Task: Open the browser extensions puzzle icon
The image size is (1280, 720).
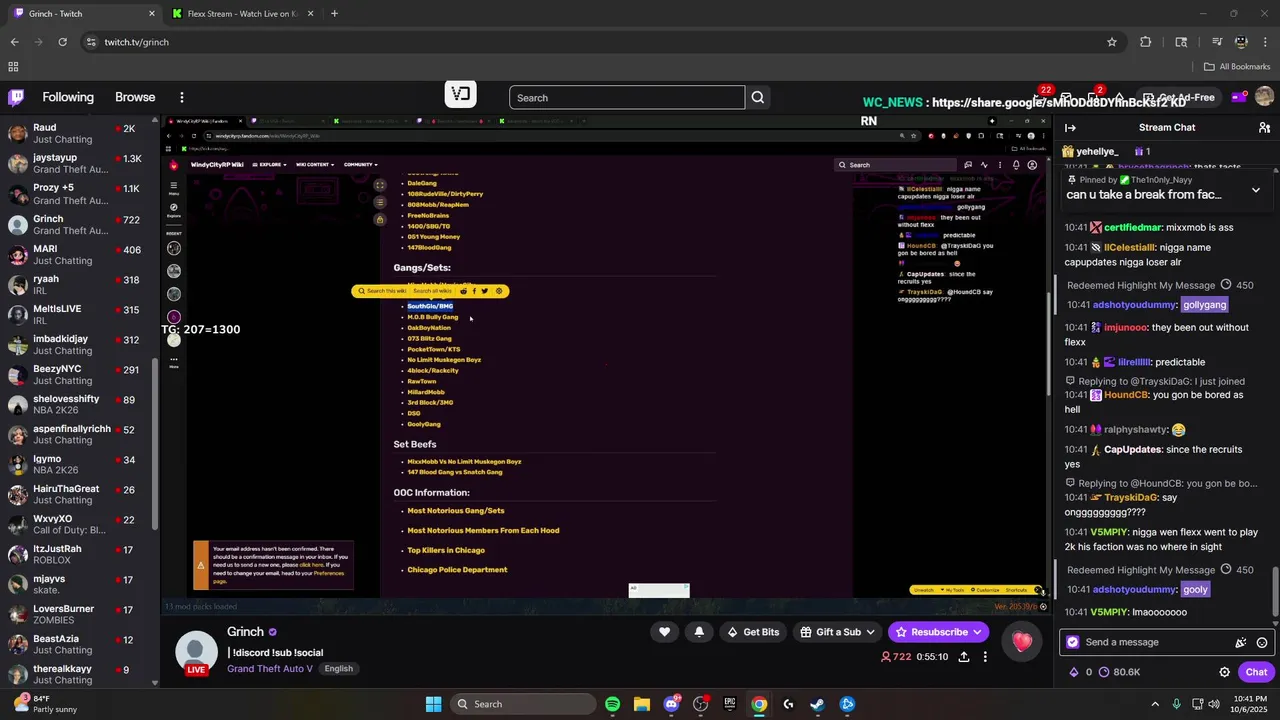Action: tap(1145, 42)
